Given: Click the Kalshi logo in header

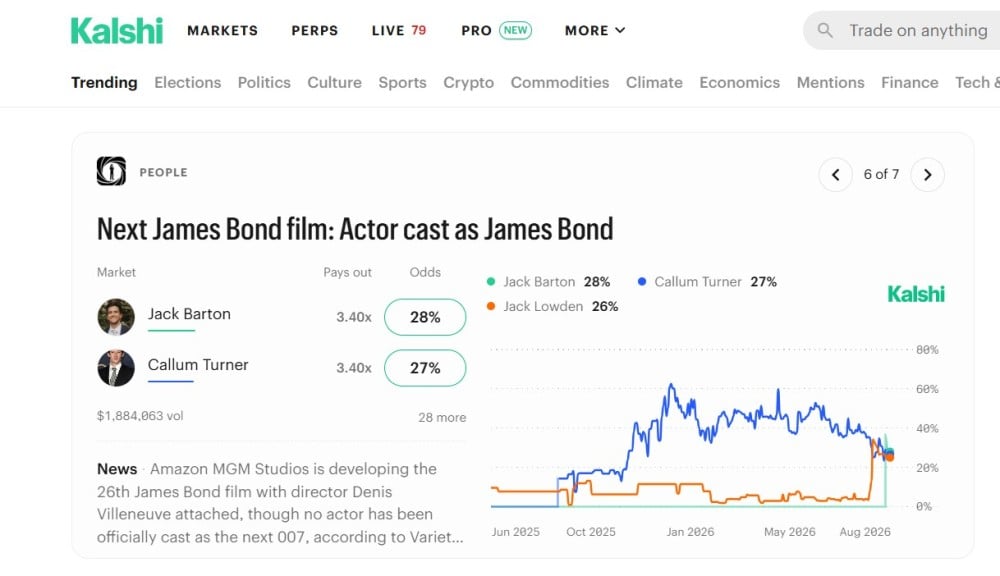Looking at the screenshot, I should (x=117, y=31).
